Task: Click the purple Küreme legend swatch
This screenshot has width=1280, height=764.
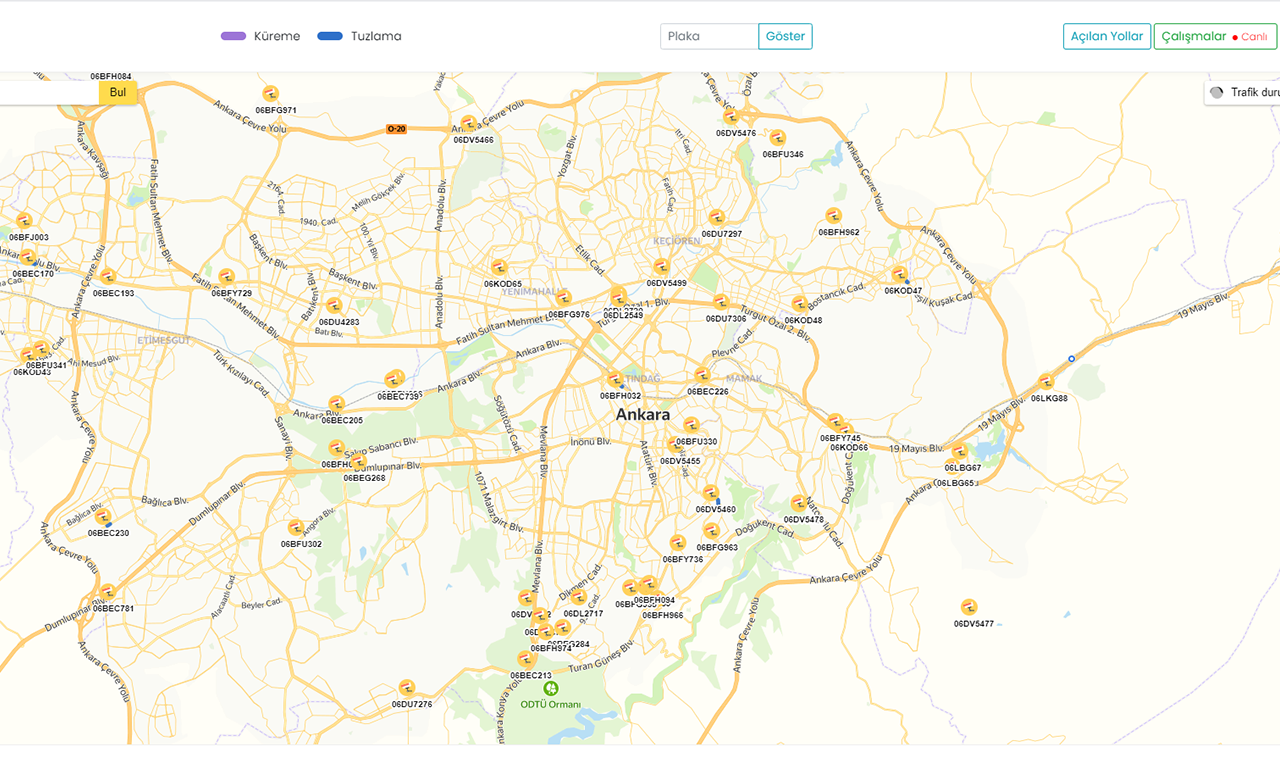Action: (x=233, y=36)
